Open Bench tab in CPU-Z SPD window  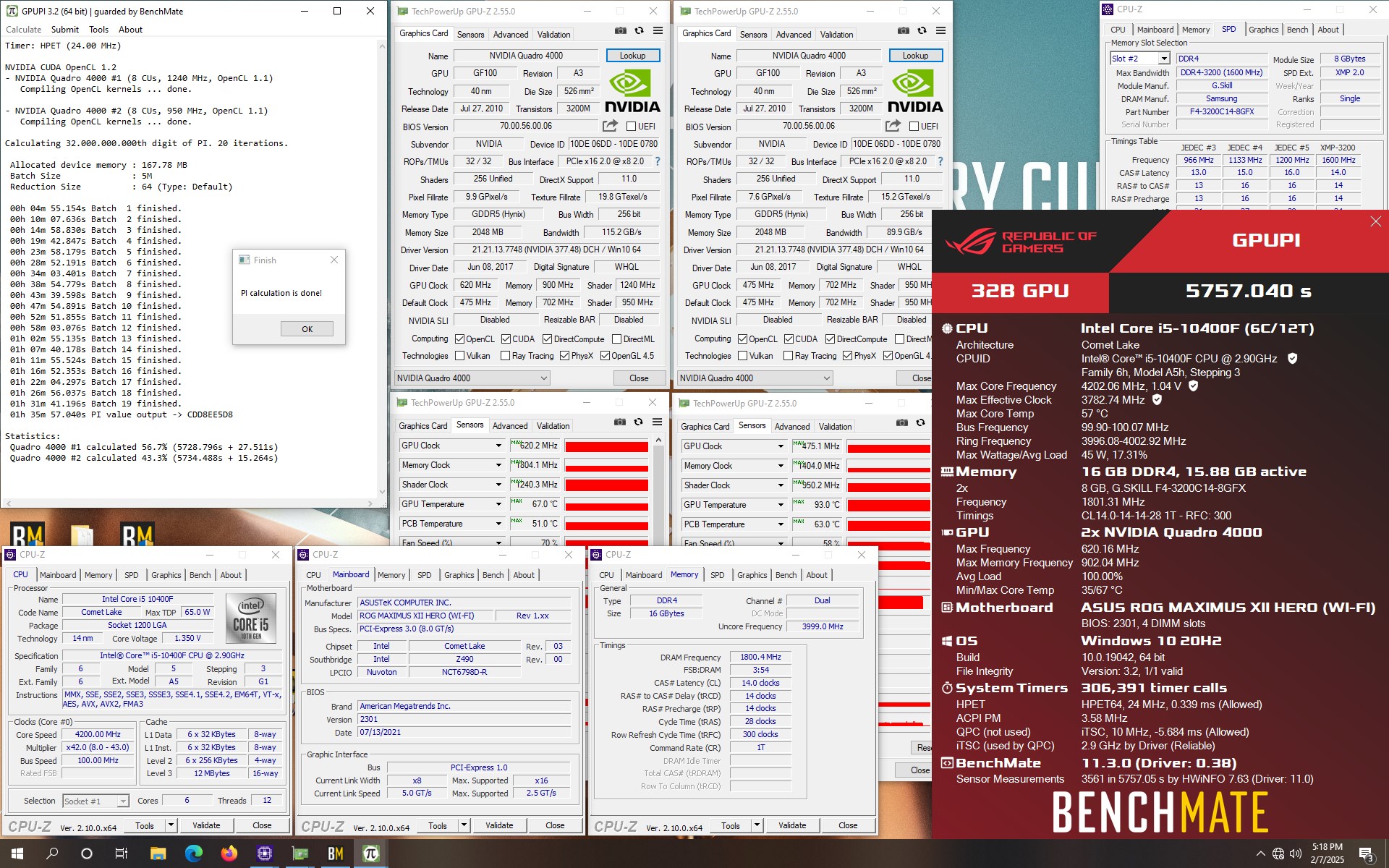point(1297,30)
